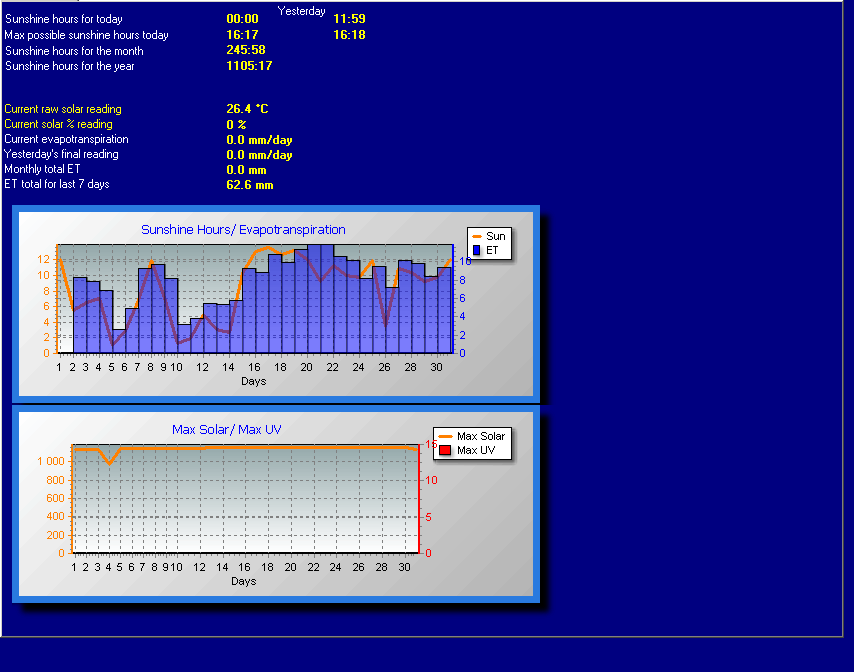Select today's sunshine value 00:00
The width and height of the screenshot is (854, 672).
point(242,19)
